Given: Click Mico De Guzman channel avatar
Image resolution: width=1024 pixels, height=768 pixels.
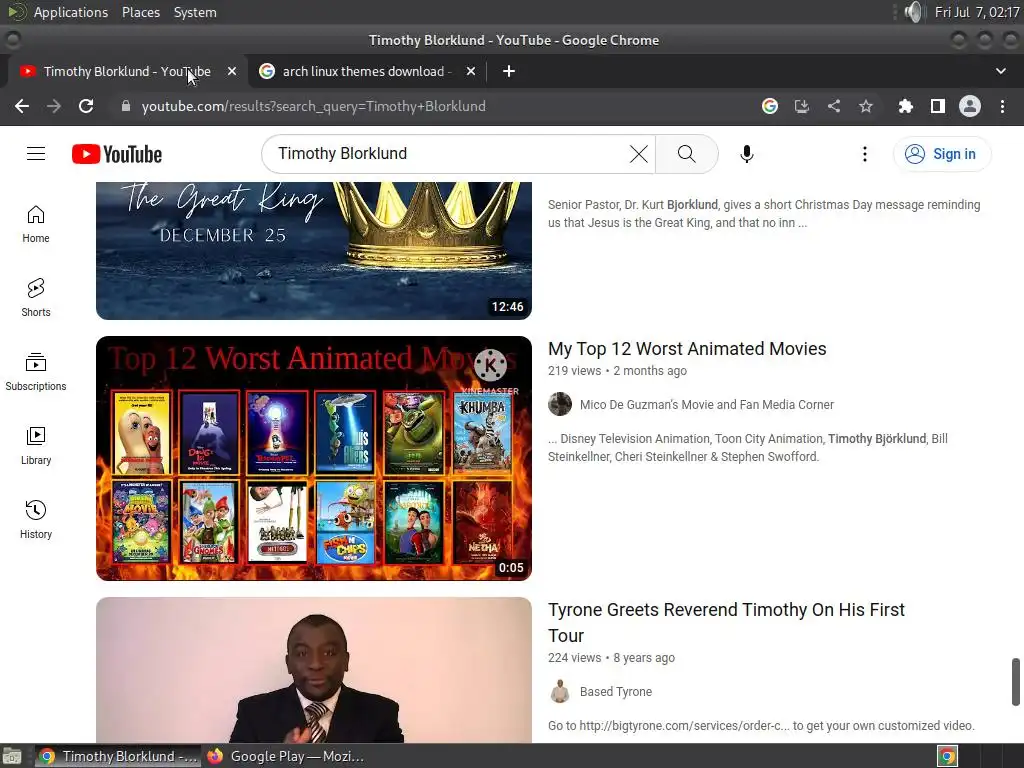Looking at the screenshot, I should coord(560,404).
